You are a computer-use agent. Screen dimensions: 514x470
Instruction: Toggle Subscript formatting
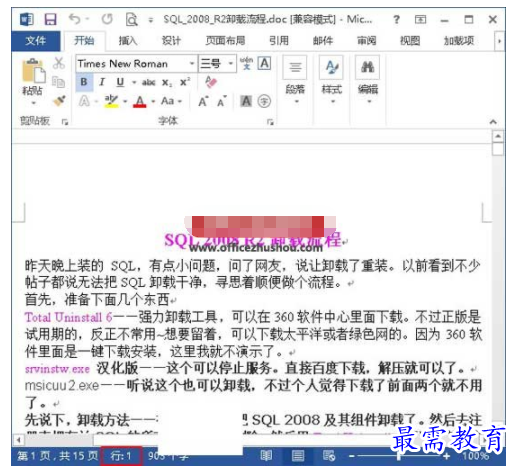[167, 82]
